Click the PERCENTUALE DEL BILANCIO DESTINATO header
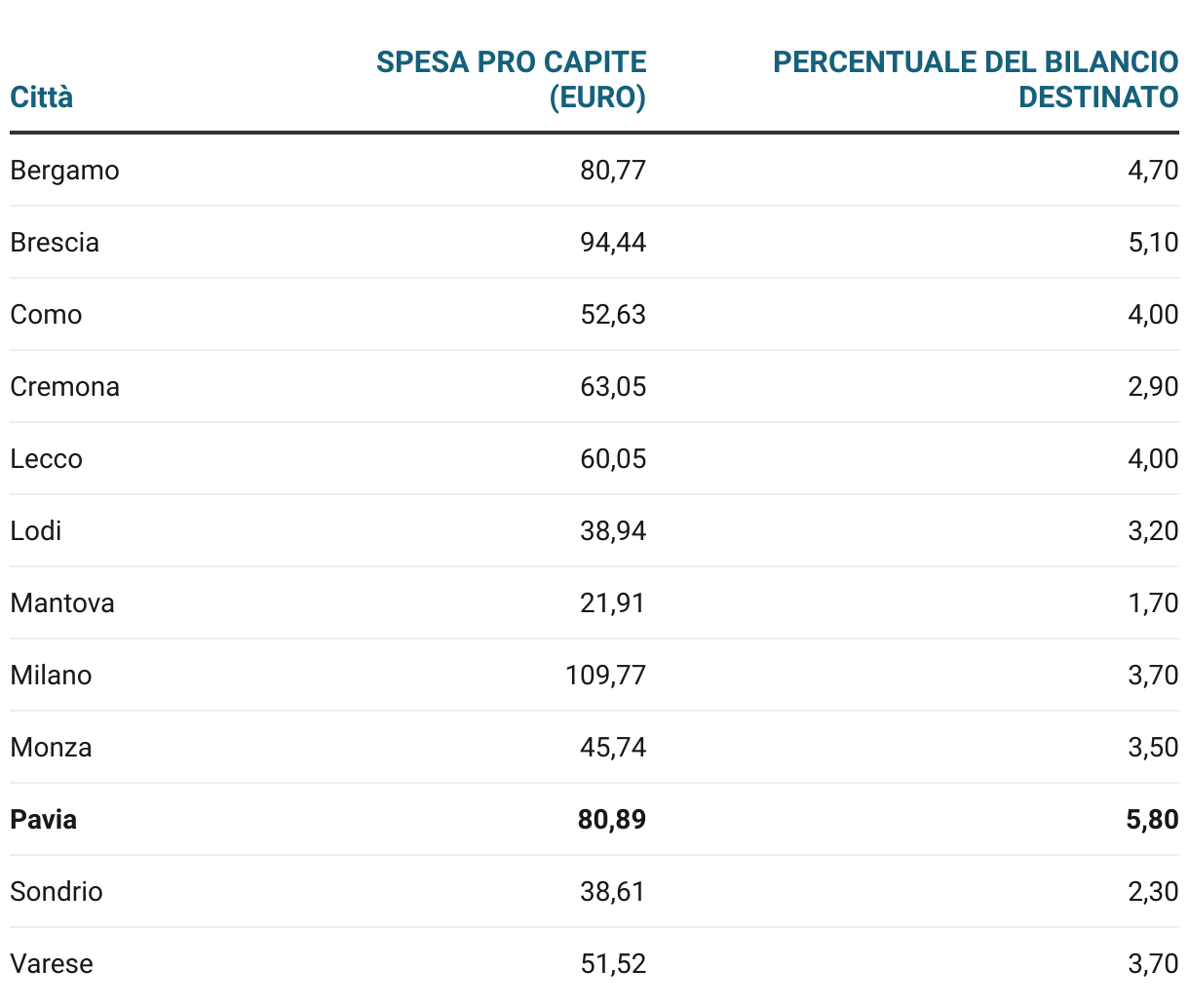 click(976, 80)
